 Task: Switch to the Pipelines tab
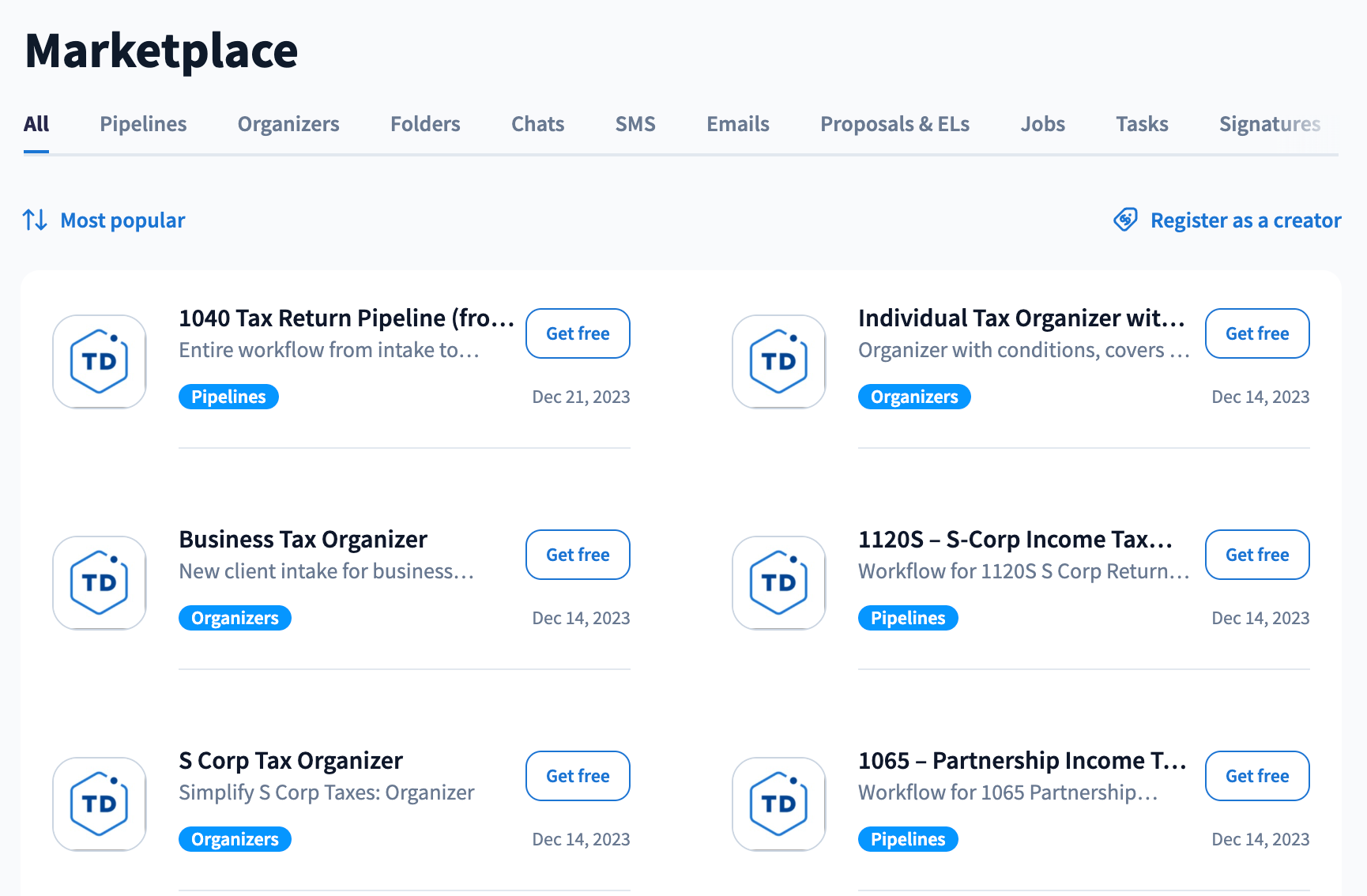coord(143,124)
